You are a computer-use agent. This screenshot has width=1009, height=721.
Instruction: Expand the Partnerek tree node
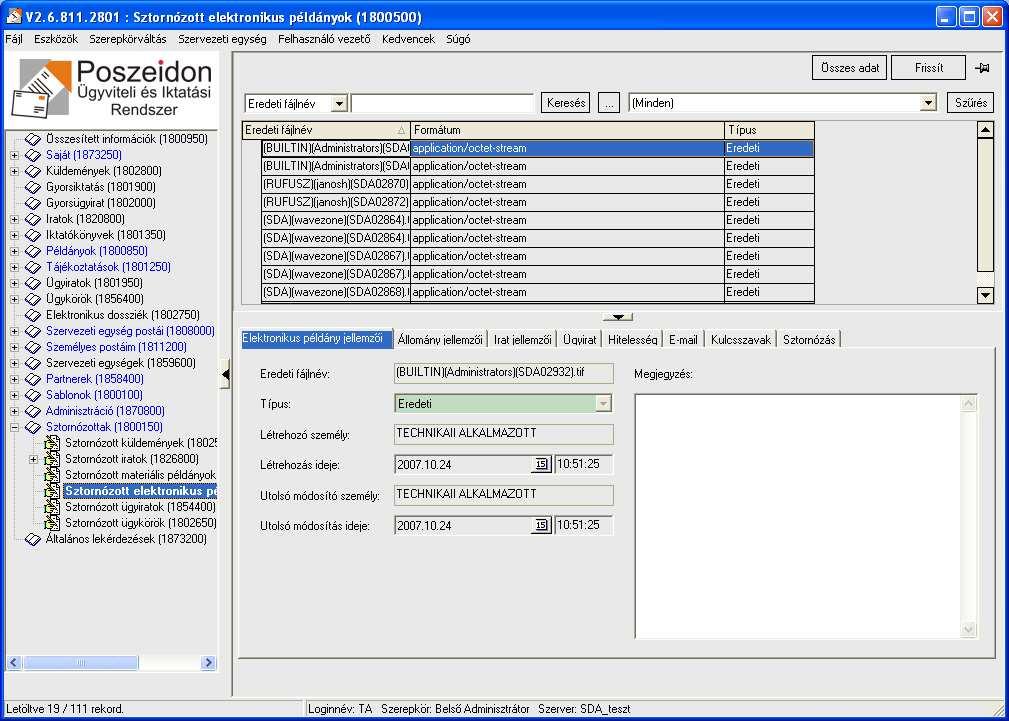tap(14, 379)
